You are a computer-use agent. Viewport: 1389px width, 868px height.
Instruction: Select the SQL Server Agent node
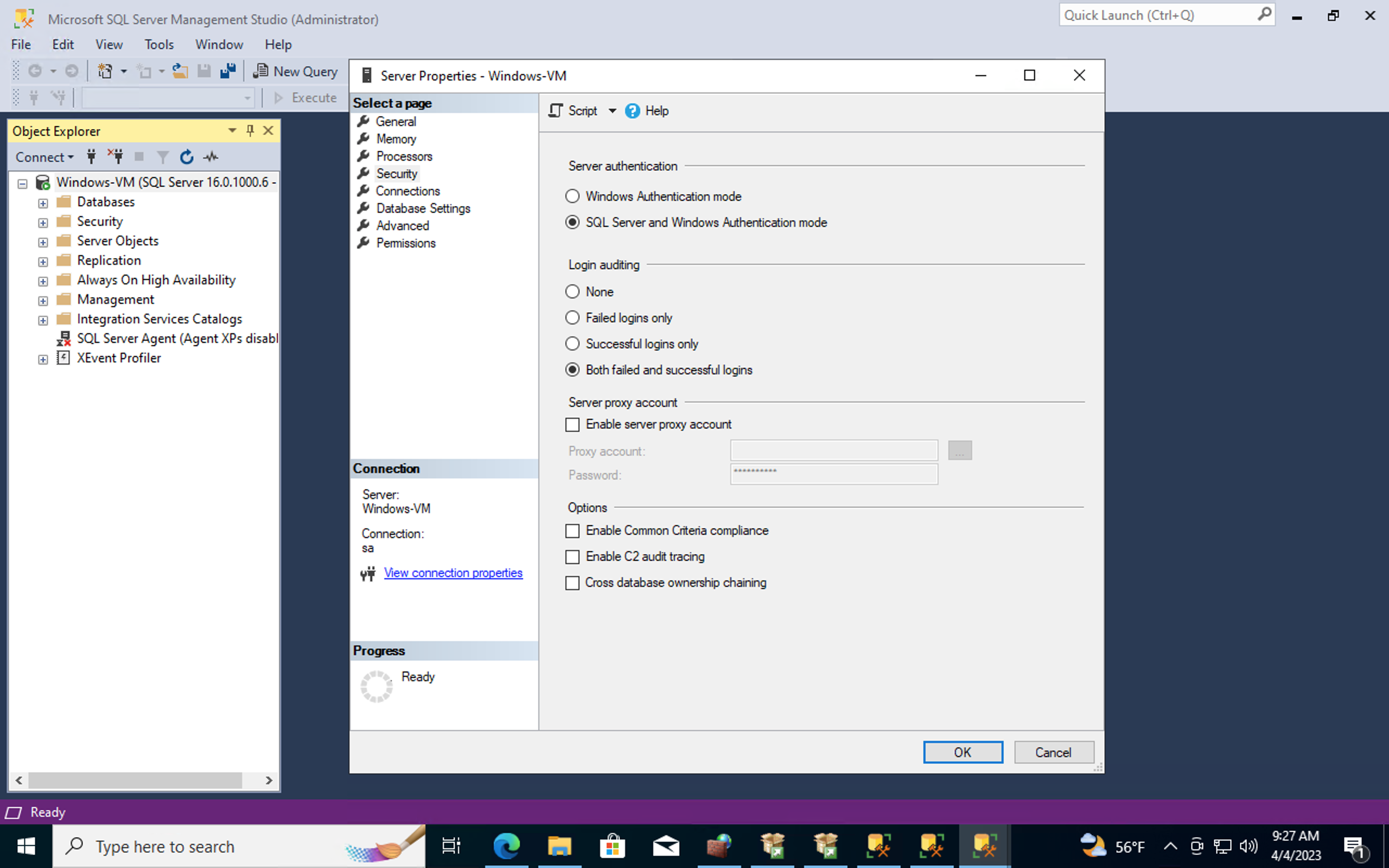coord(177,339)
